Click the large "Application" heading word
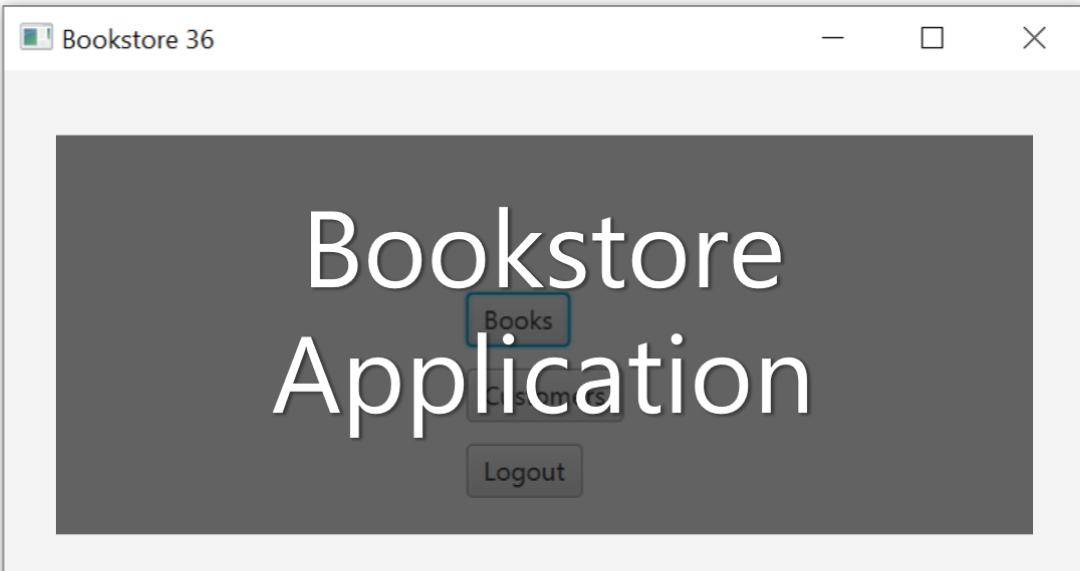1080x571 pixels. (x=543, y=378)
